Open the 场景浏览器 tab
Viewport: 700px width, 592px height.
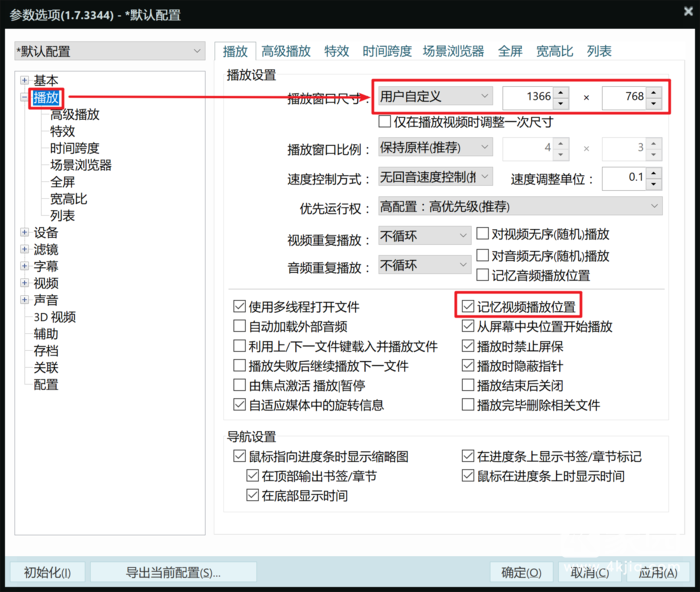pos(453,51)
